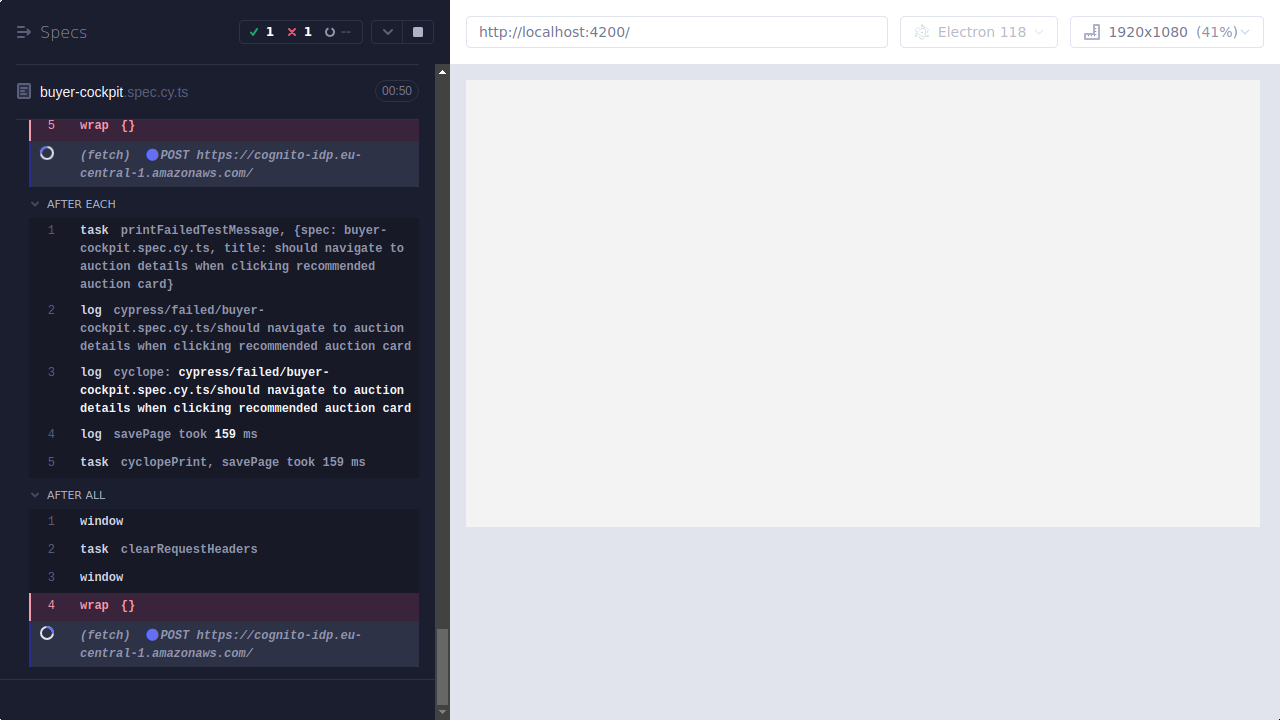1280x720 pixels.
Task: Click the app preview viewport area
Action: point(863,303)
